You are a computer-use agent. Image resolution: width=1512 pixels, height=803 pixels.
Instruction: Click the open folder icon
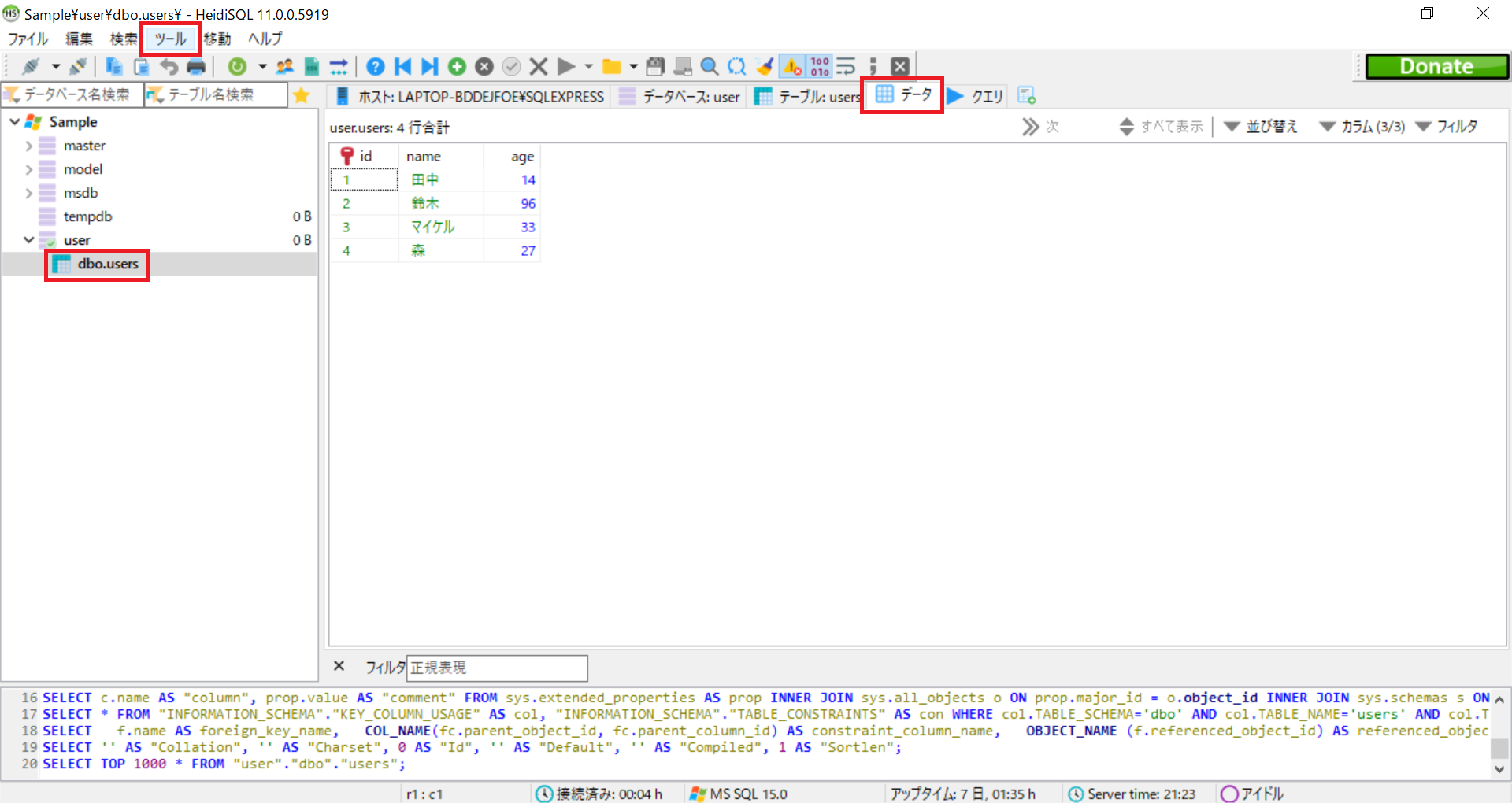point(611,67)
